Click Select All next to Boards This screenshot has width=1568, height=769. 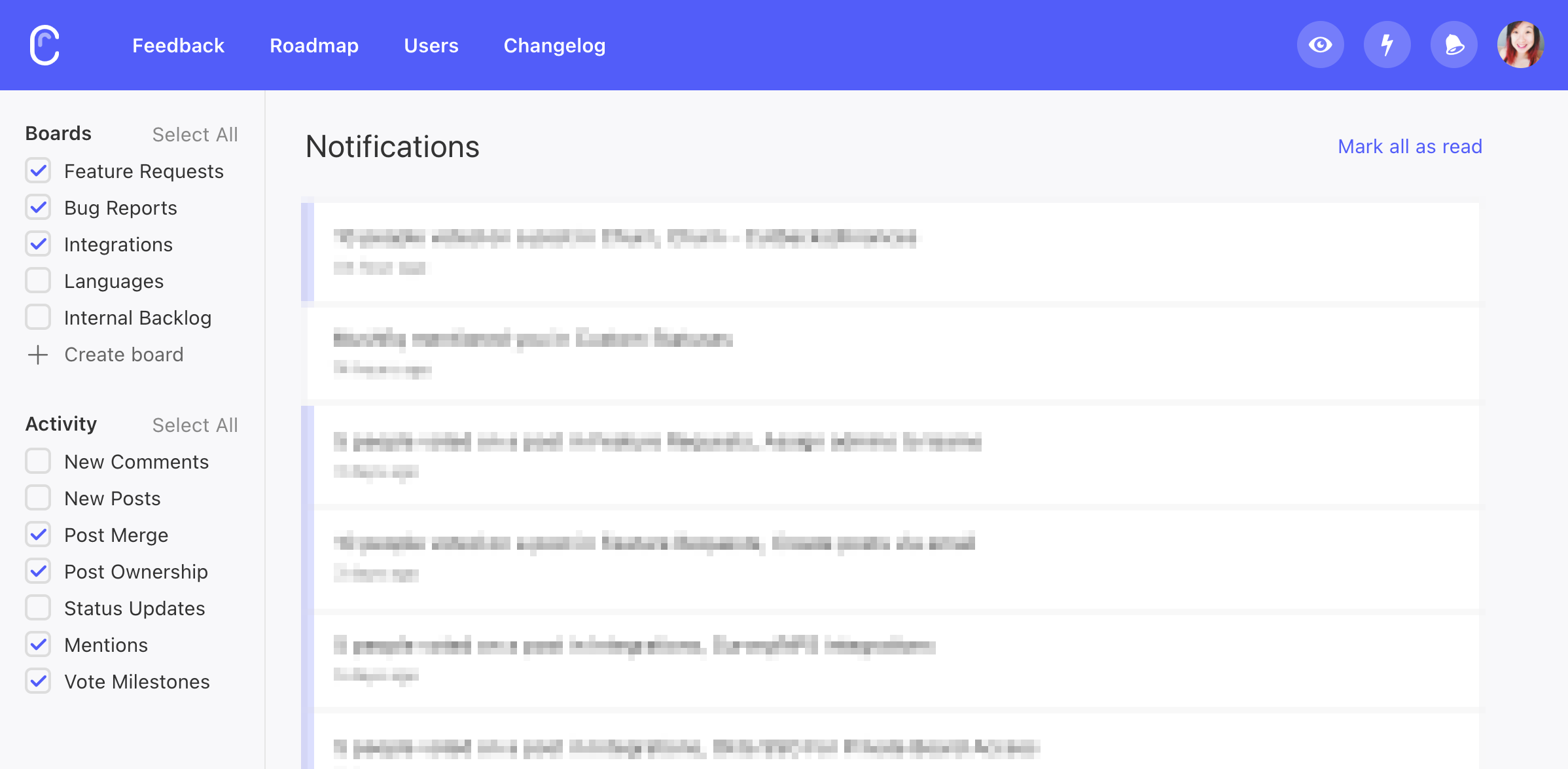click(195, 134)
